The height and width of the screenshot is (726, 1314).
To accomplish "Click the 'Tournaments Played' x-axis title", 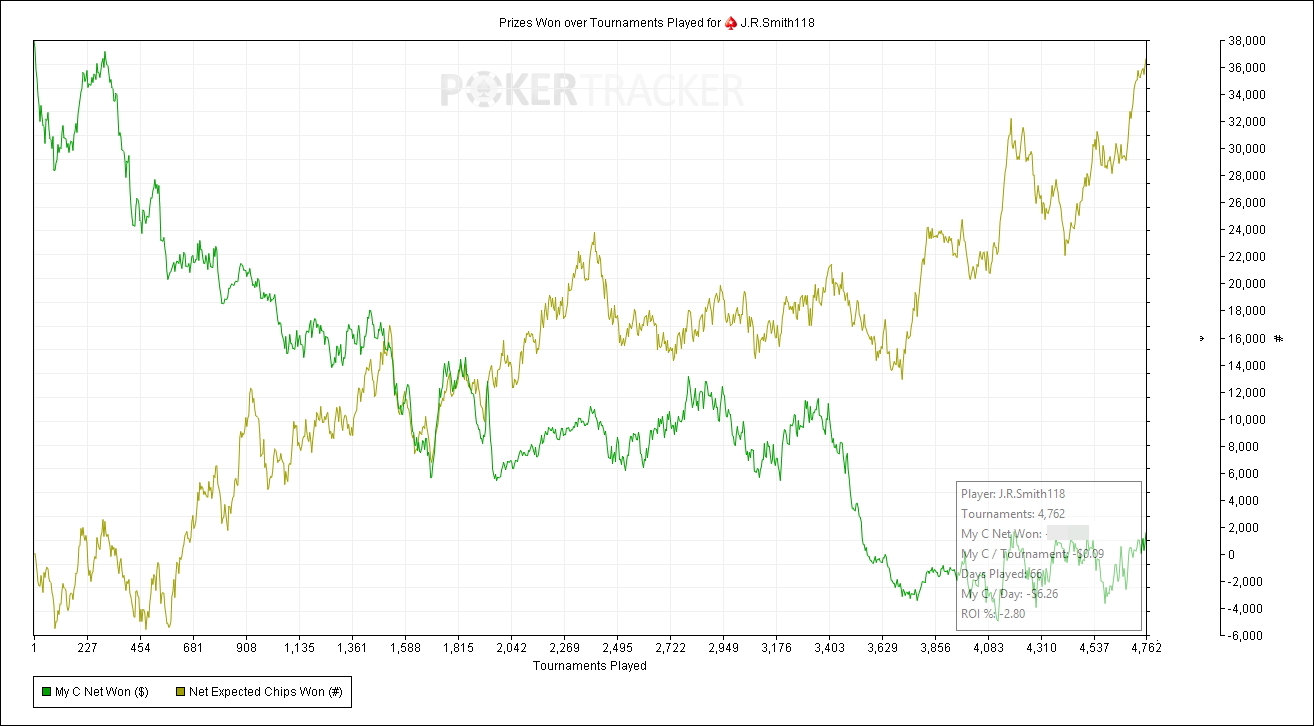I will (x=589, y=665).
